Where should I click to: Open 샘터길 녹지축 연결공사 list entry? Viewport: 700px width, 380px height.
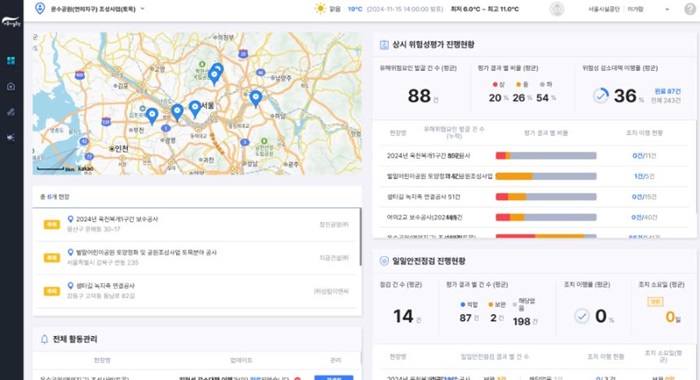click(x=196, y=291)
